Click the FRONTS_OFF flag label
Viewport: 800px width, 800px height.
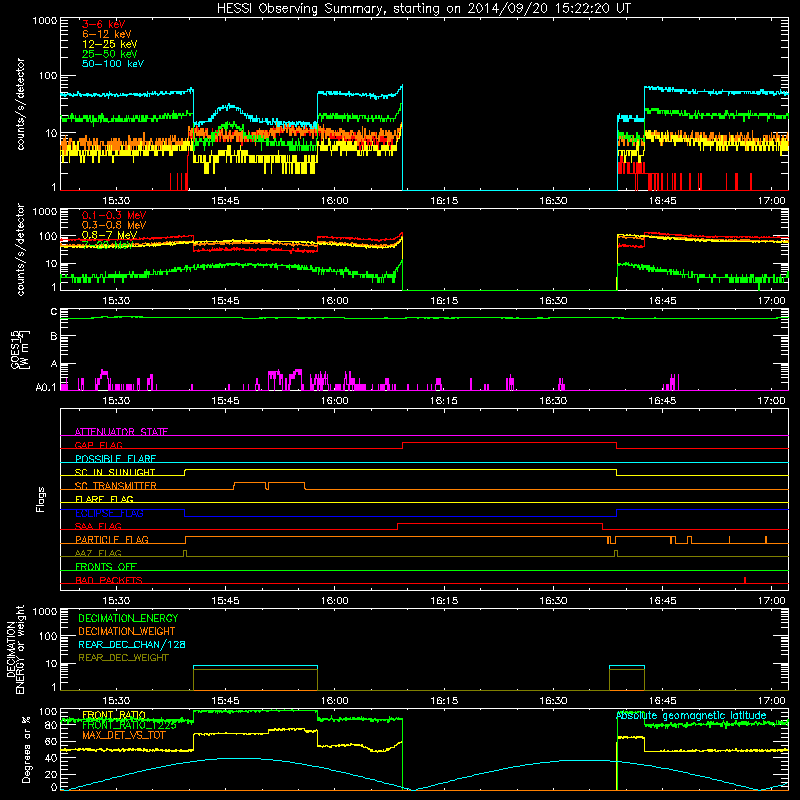coord(106,567)
